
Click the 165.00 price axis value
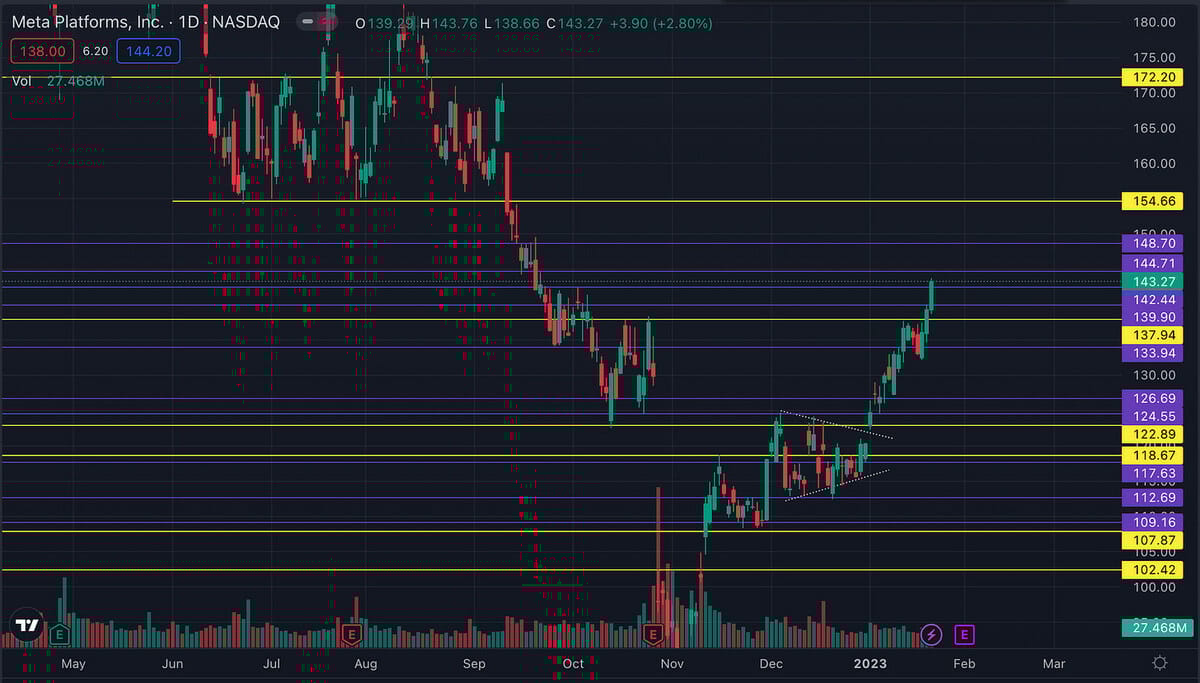click(1154, 128)
